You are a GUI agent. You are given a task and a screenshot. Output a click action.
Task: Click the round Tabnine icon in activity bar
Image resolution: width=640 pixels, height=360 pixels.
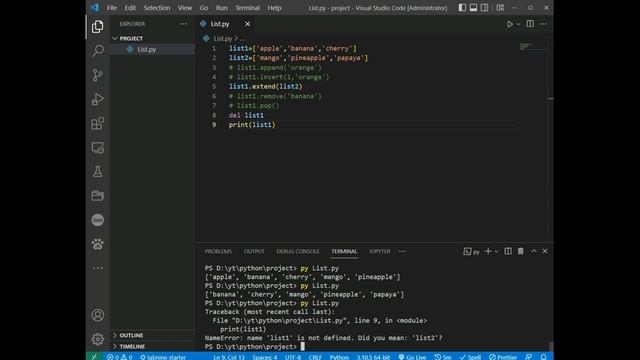[x=98, y=220]
